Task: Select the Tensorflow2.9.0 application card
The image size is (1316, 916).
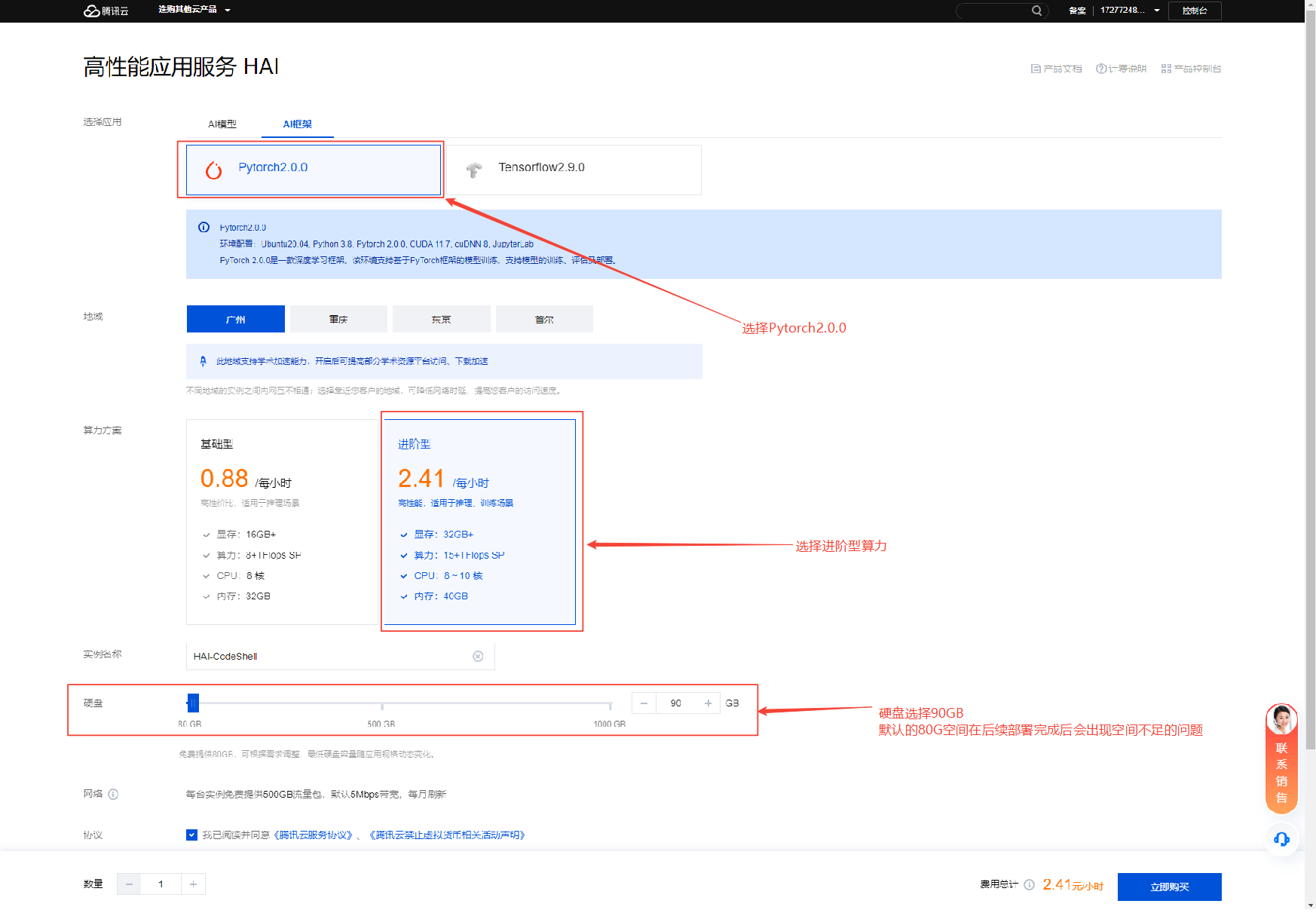Action: 574,170
